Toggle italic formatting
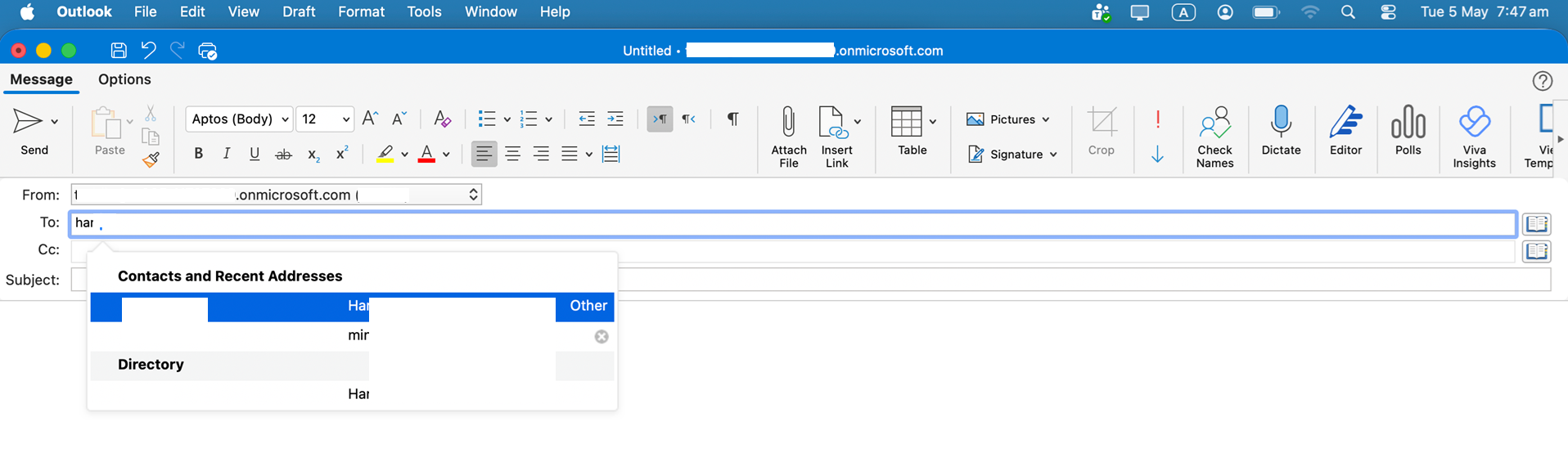 (227, 154)
